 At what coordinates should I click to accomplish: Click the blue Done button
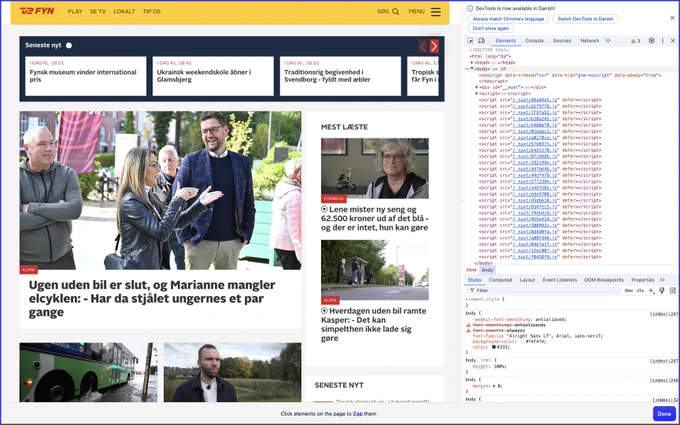tap(664, 414)
